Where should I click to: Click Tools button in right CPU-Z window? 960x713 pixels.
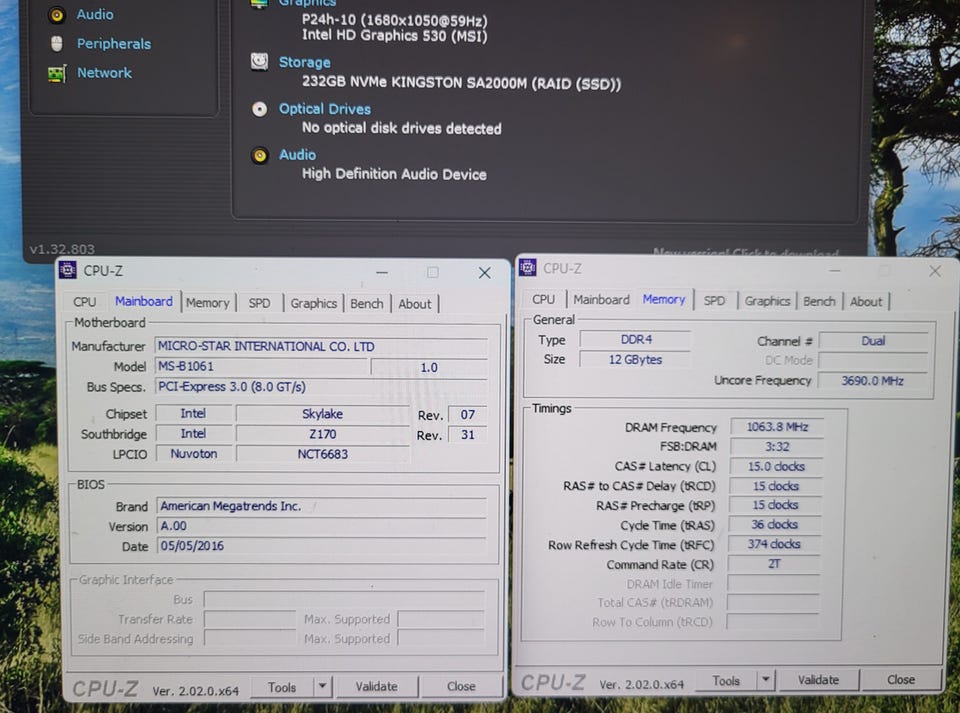(726, 681)
